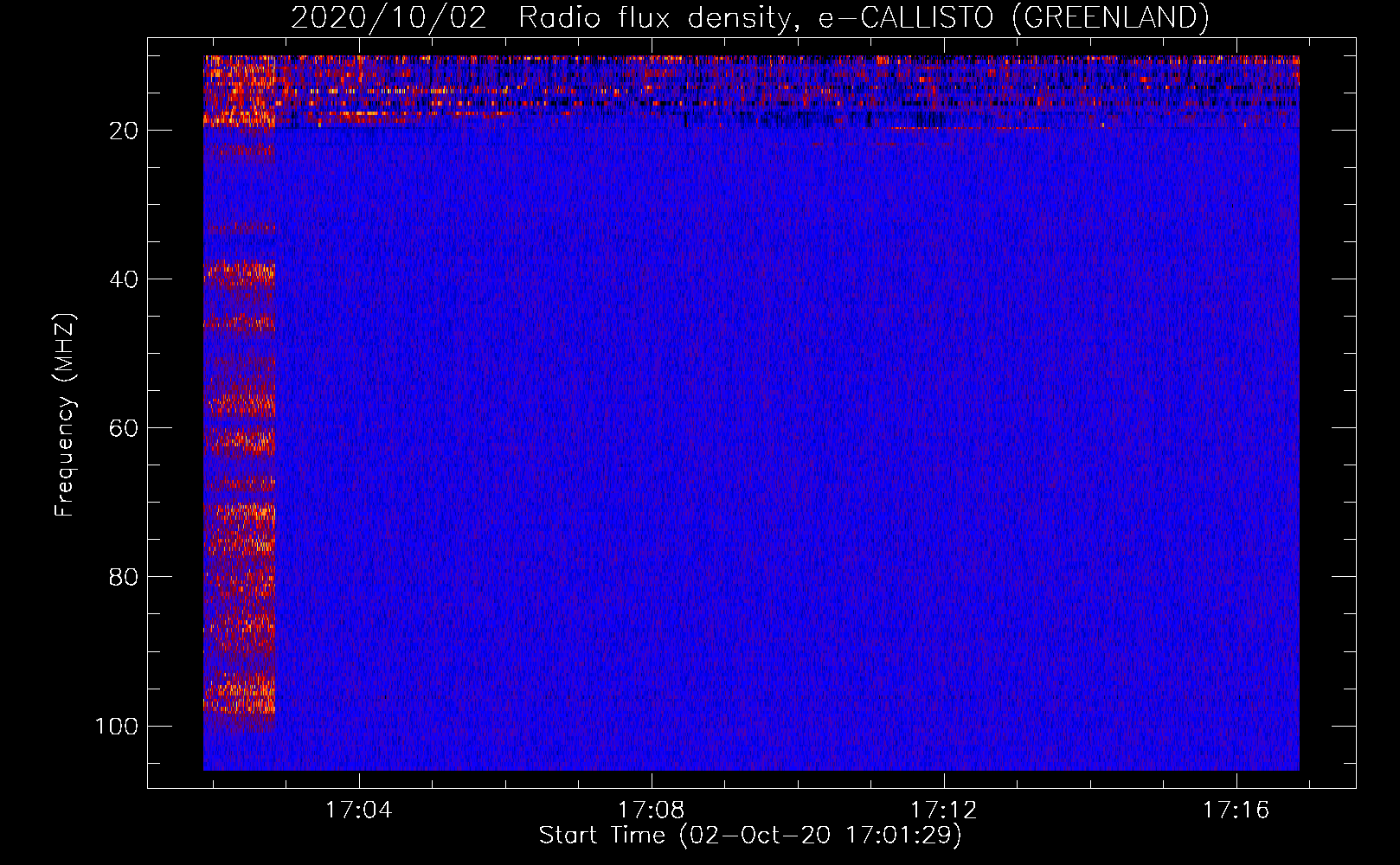Click the 'Frequency (MHZ)' axis label
Image resolution: width=1400 pixels, height=865 pixels.
pos(65,415)
